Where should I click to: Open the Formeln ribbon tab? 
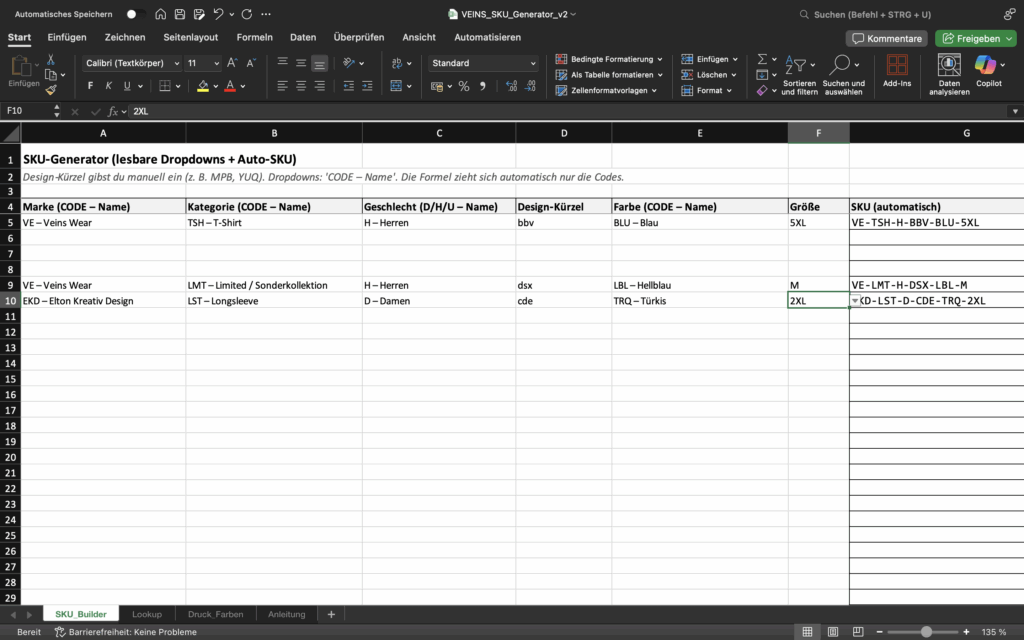[254, 37]
